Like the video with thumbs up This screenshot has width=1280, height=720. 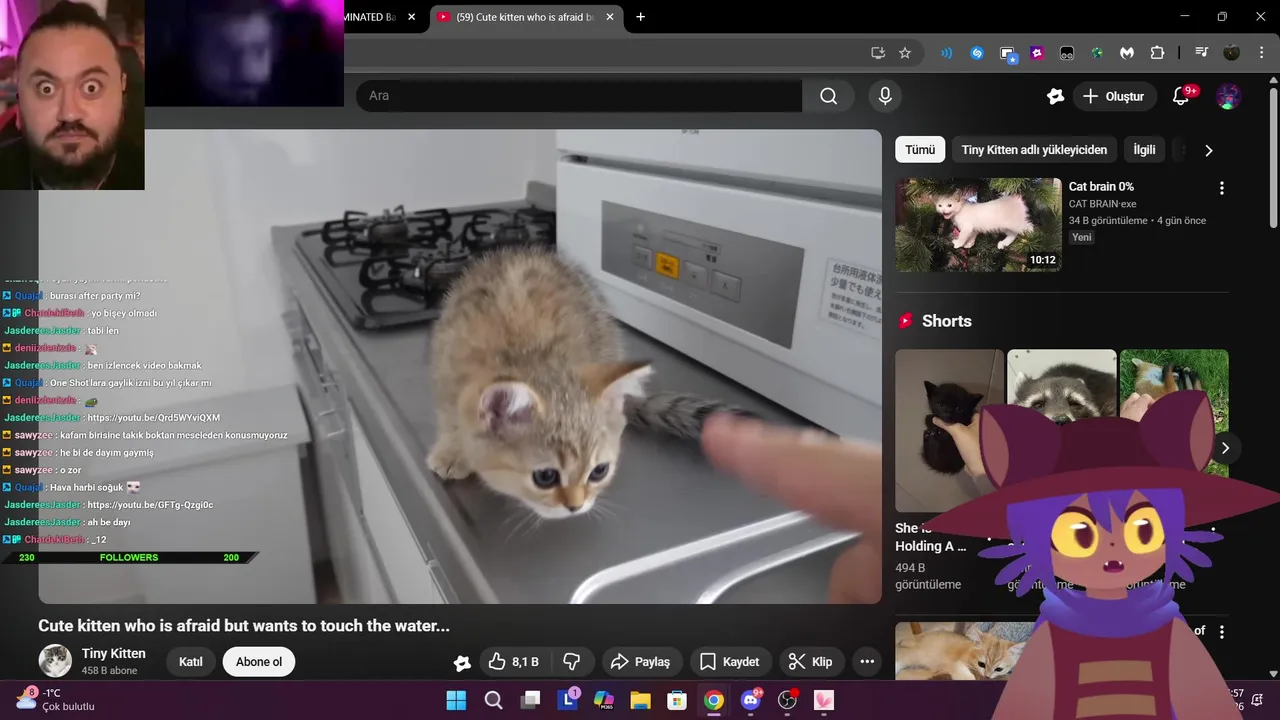click(513, 662)
